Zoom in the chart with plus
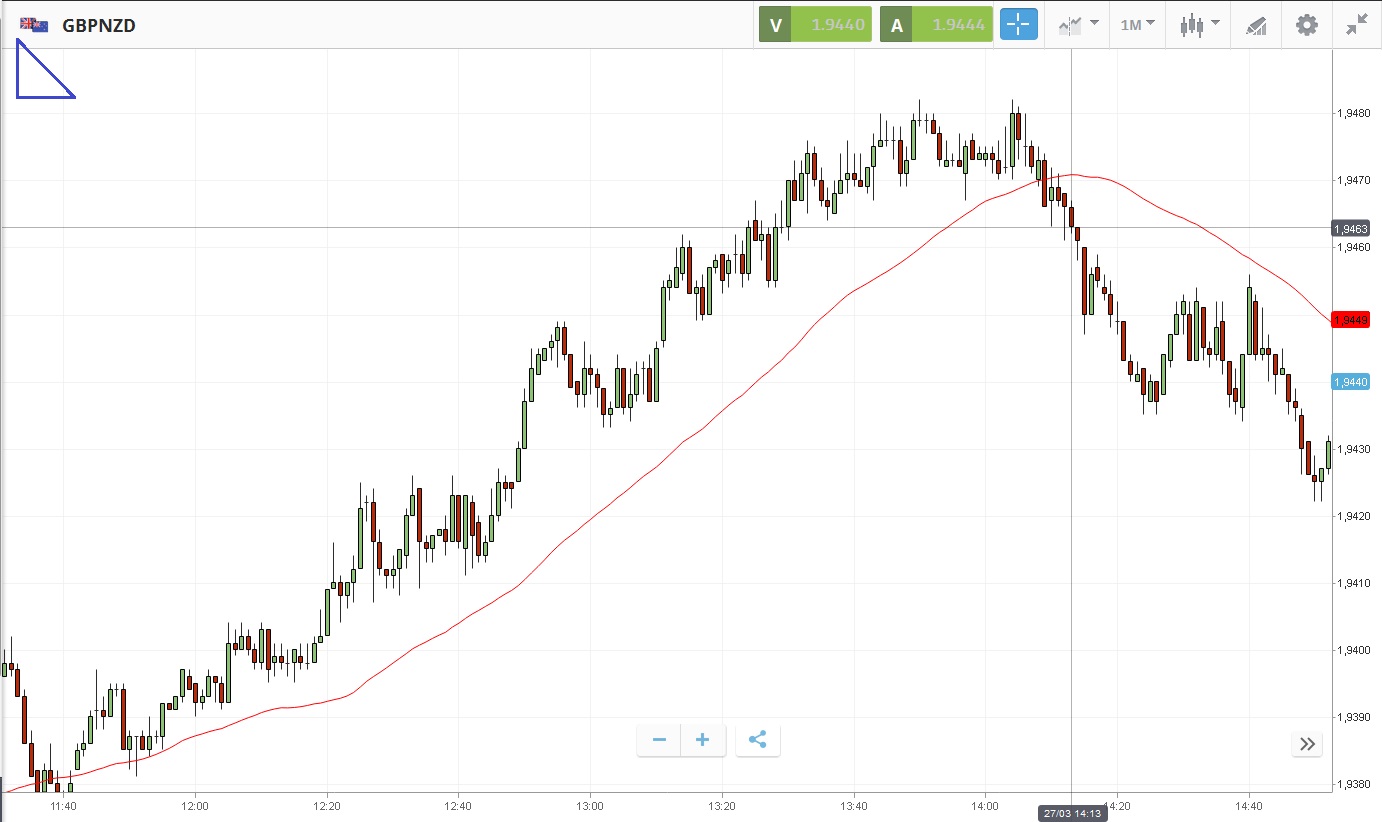1382x822 pixels. tap(703, 740)
